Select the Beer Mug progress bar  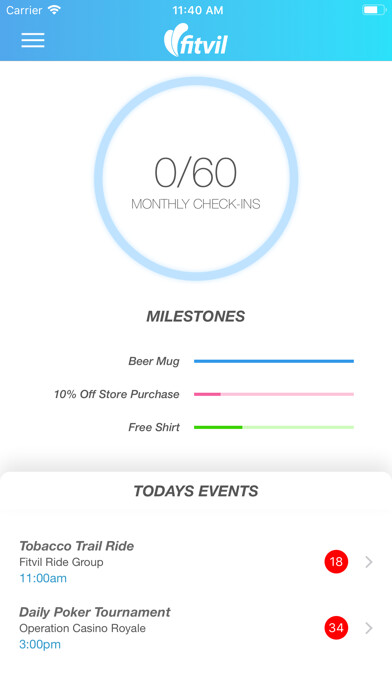coord(274,361)
